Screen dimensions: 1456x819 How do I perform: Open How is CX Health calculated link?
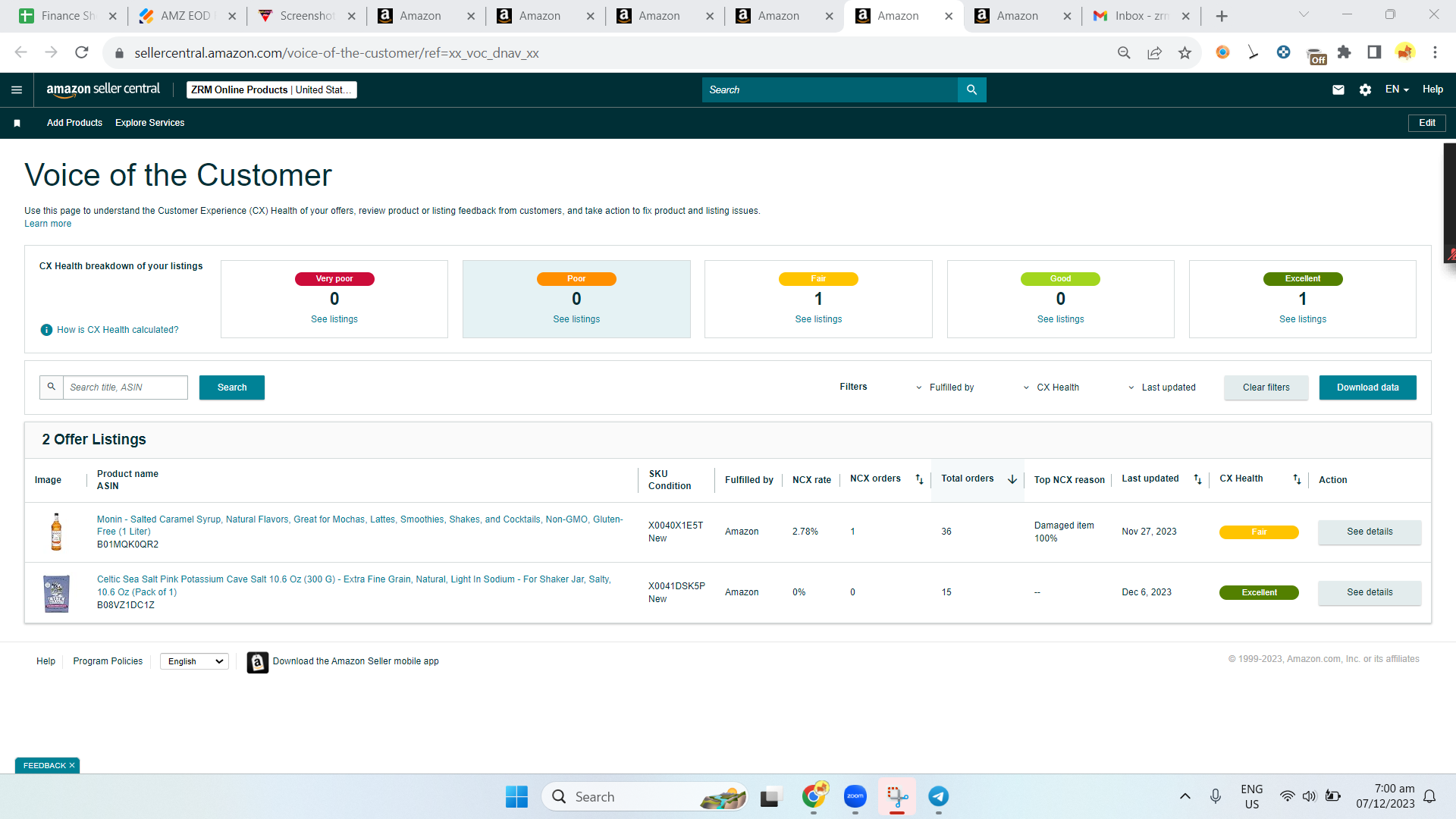118,330
